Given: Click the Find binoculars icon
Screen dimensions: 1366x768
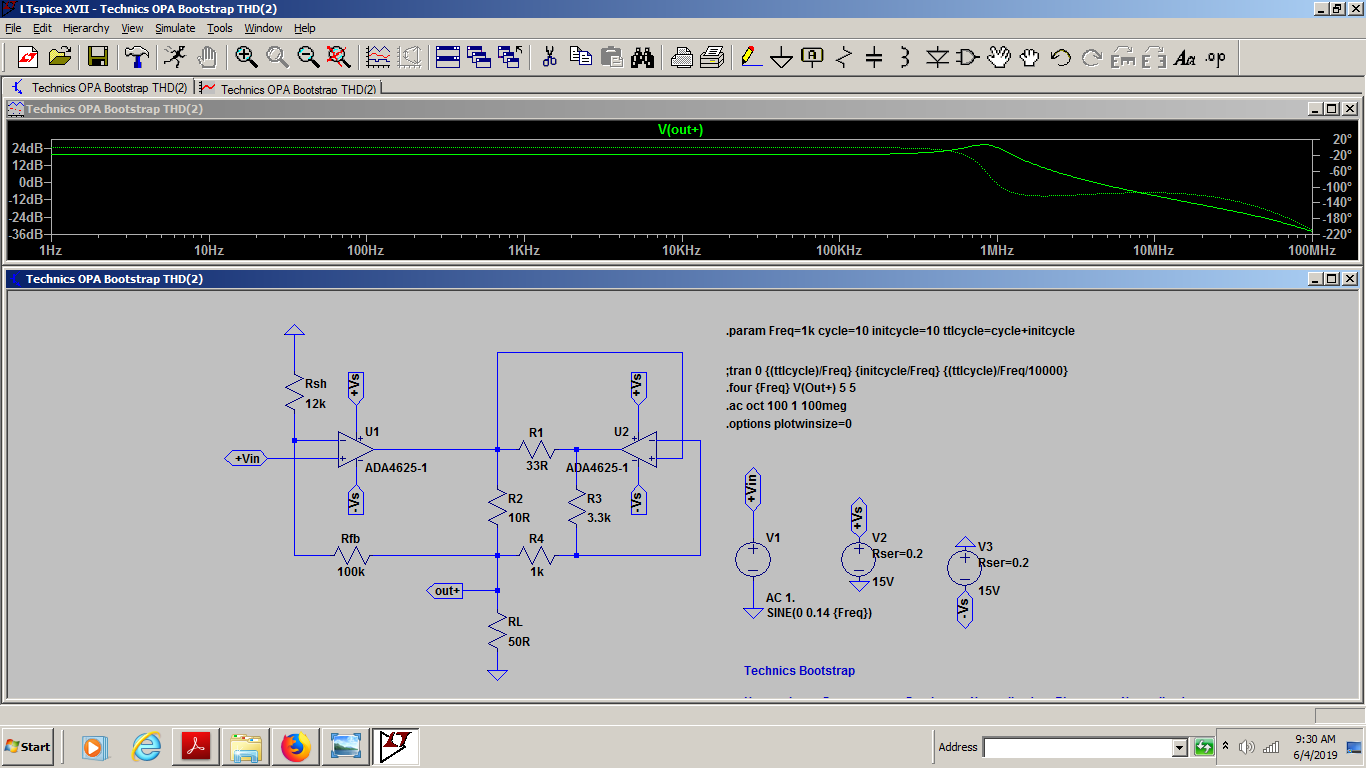Looking at the screenshot, I should 642,57.
